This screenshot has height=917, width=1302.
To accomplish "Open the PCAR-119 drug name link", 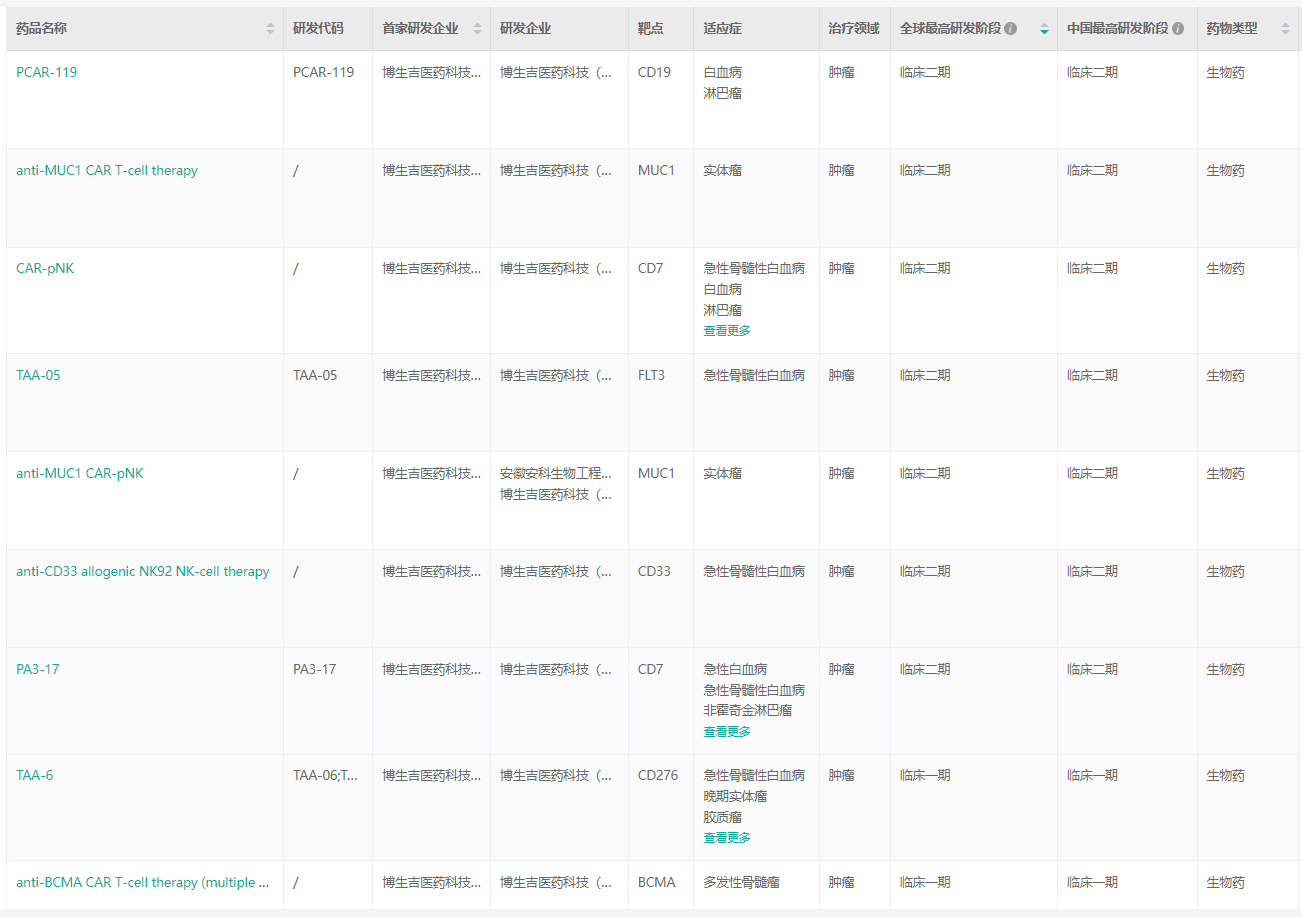I will [47, 72].
